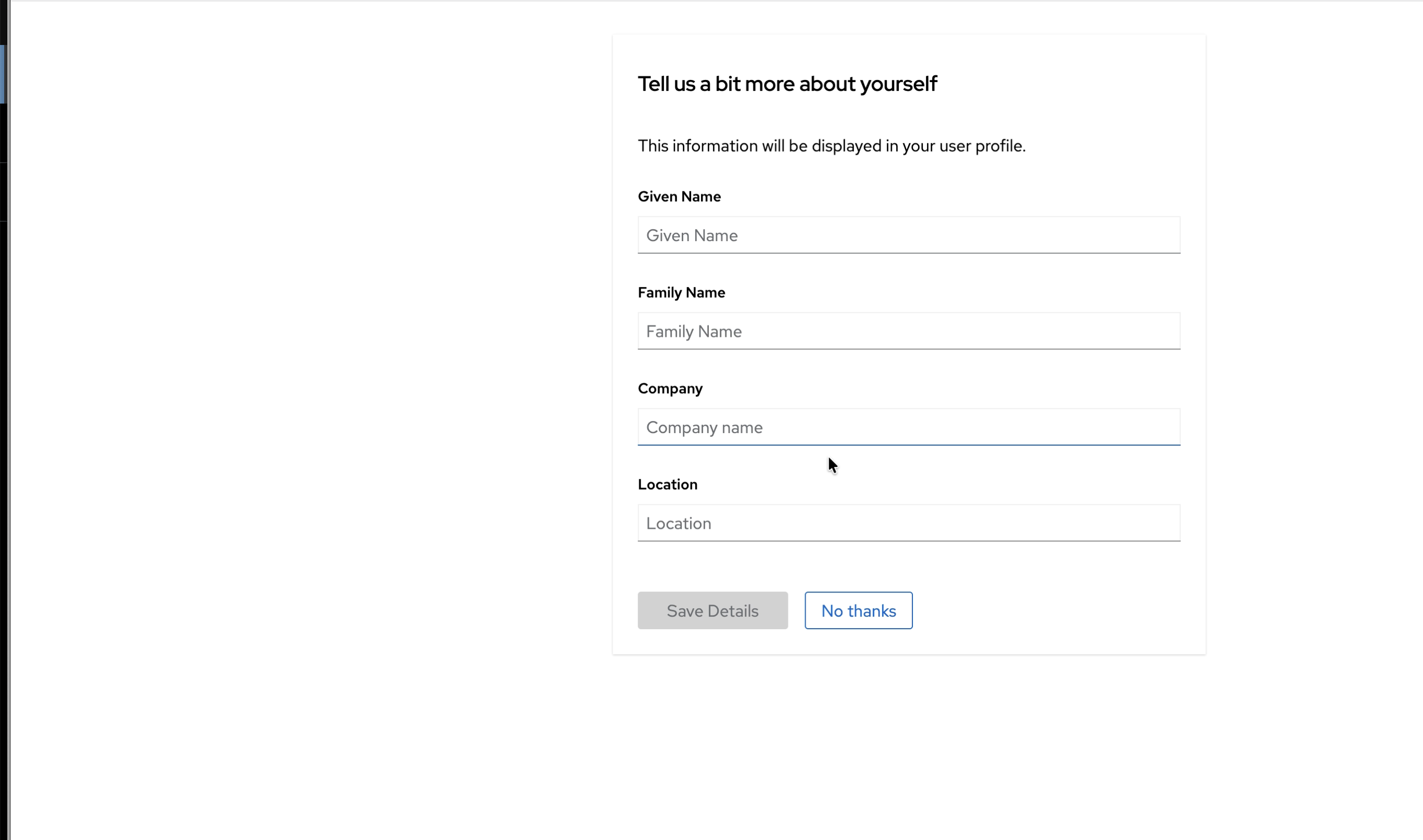Click blank page area right of form card
Viewport: 1423px width, 840px height.
[x=1313, y=339]
